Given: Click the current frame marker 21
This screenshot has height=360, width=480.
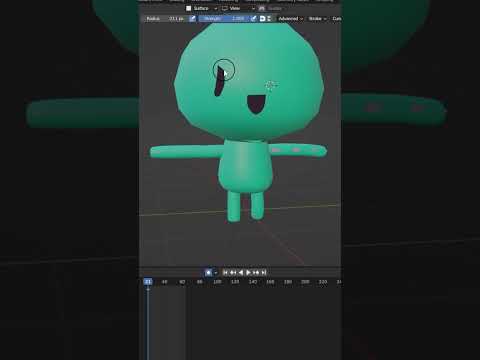Looking at the screenshot, I should point(148,282).
